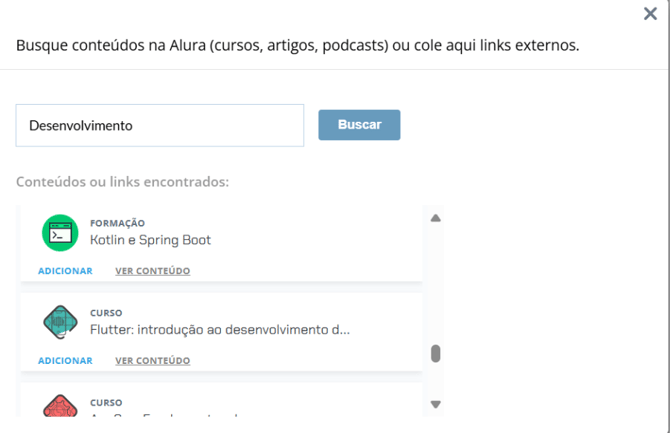The height and width of the screenshot is (433, 670).
Task: Click the FORMAÇÃO label on the first card
Action: tap(117, 223)
